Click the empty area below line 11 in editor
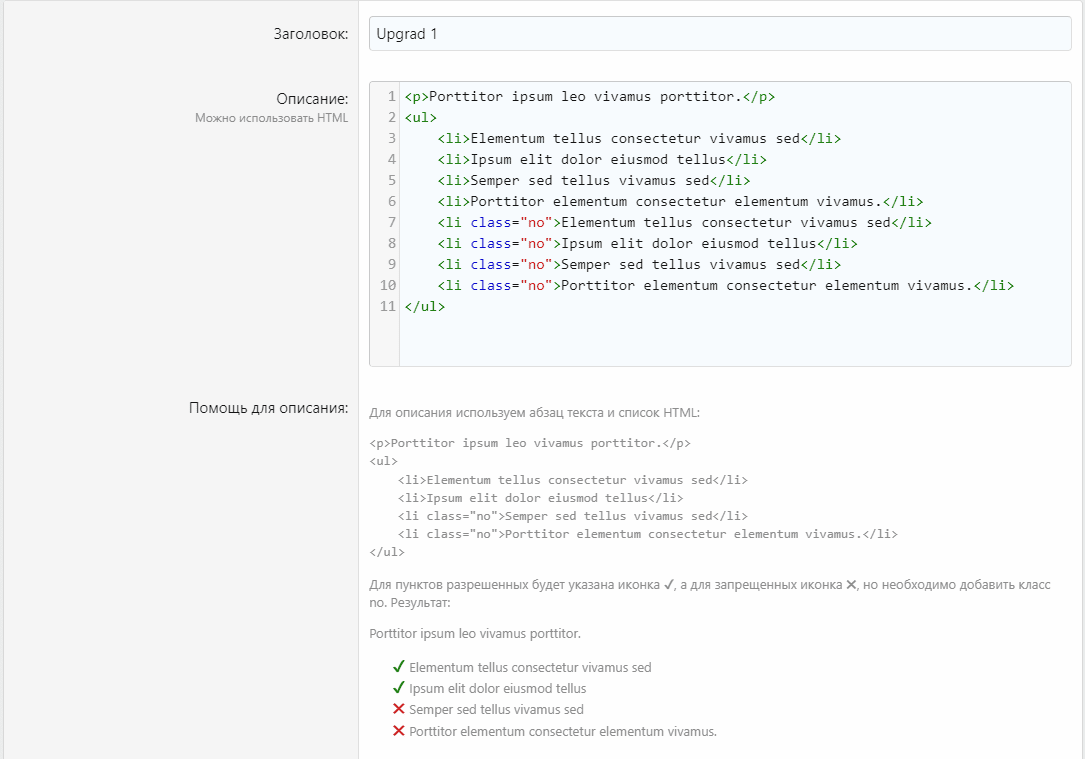Screen dimensions: 1085x759 [x=734, y=342]
